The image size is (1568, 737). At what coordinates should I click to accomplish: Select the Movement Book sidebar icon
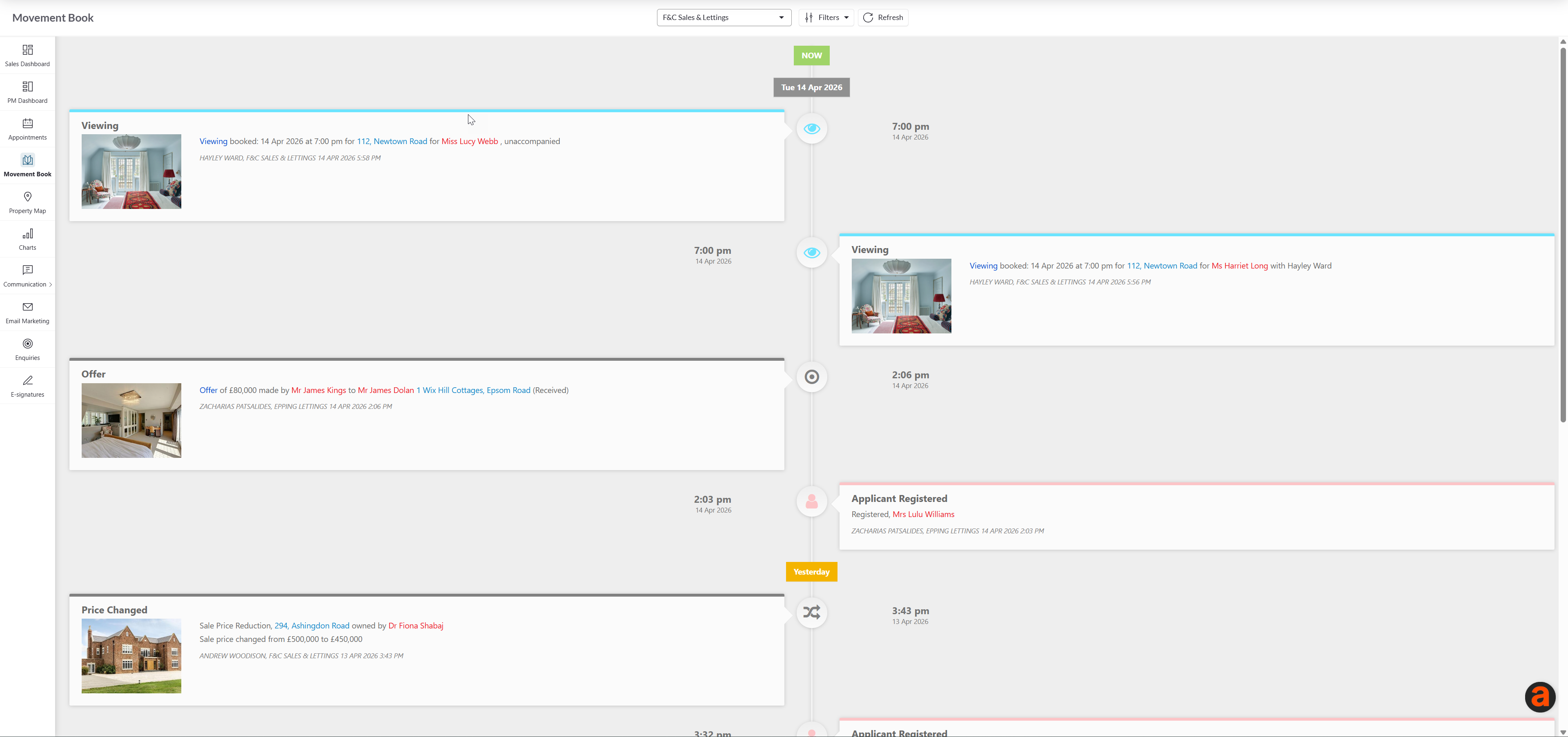[27, 160]
